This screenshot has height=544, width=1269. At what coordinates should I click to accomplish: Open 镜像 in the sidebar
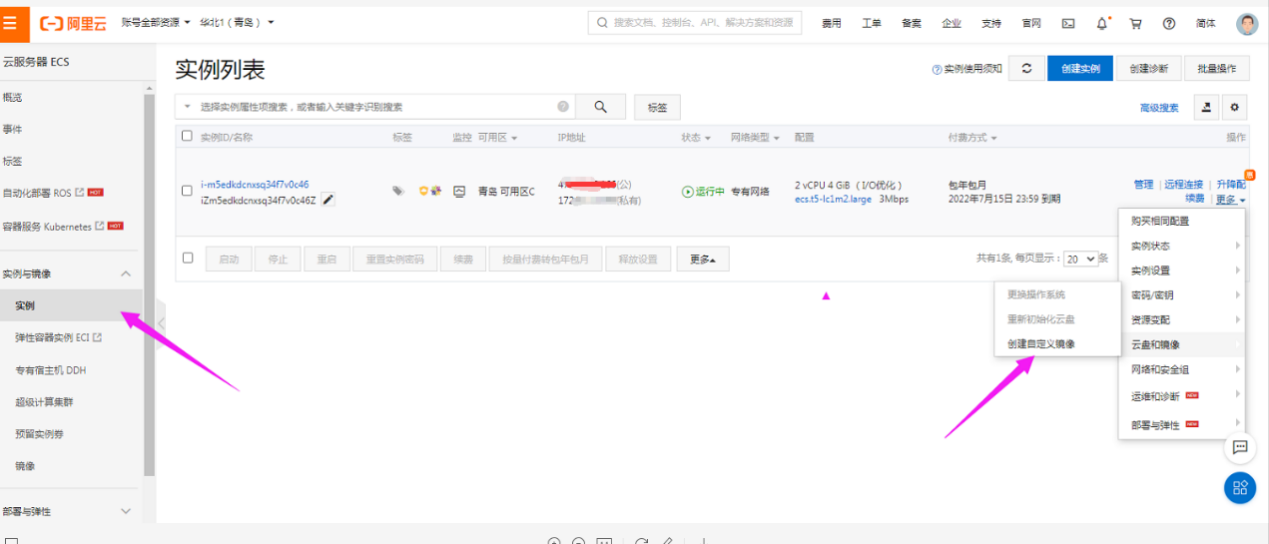[x=25, y=466]
